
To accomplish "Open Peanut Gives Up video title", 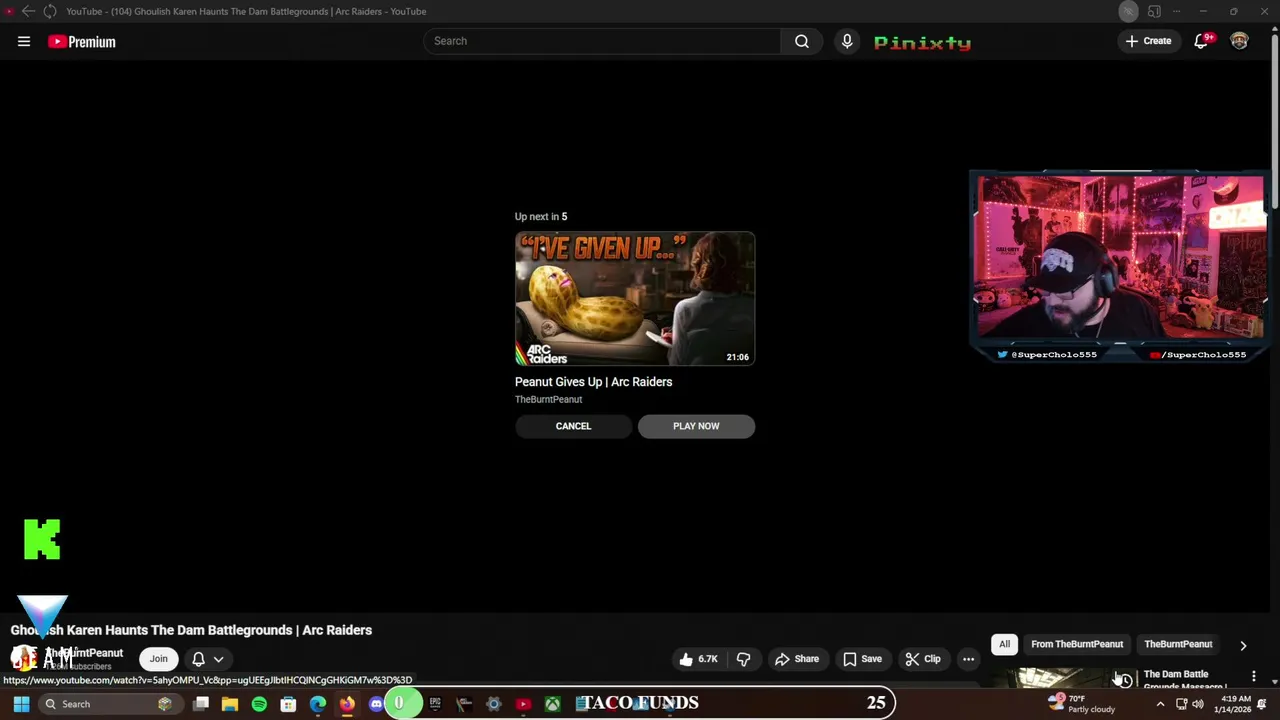I will click(x=593, y=382).
